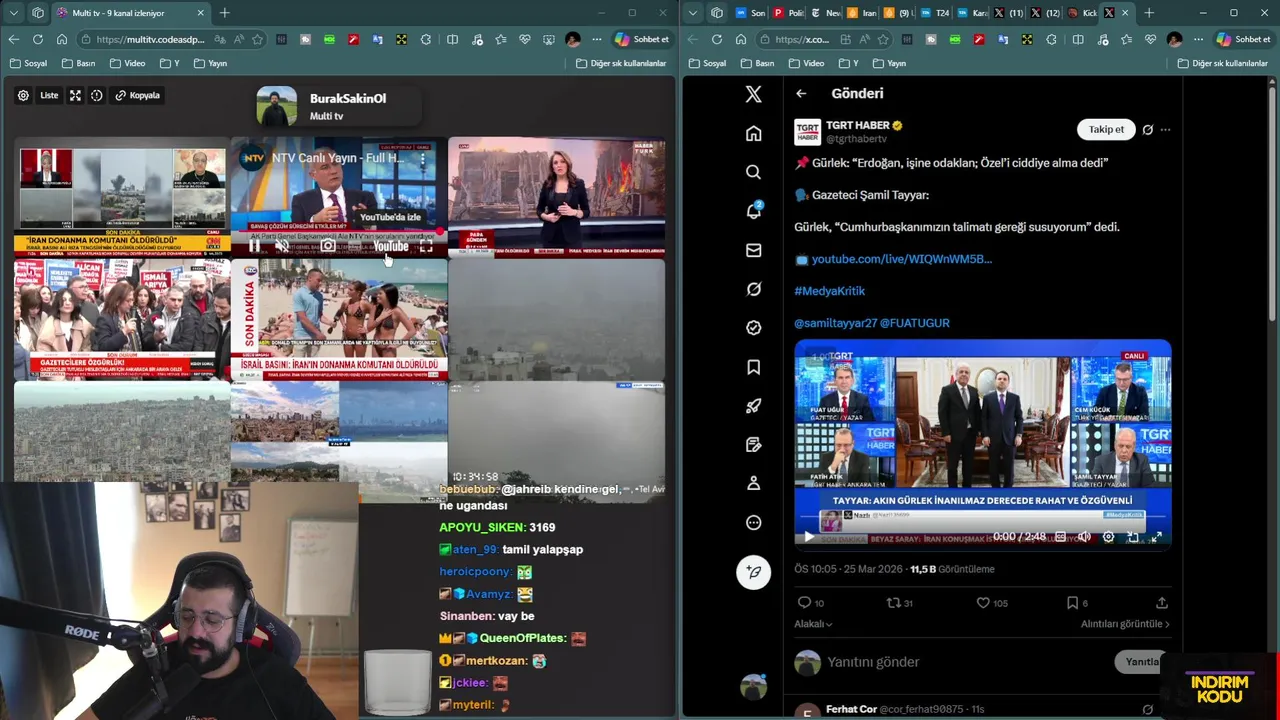The image size is (1280, 720).
Task: Expand the Alakalı replies sort dropdown
Action: [x=813, y=624]
